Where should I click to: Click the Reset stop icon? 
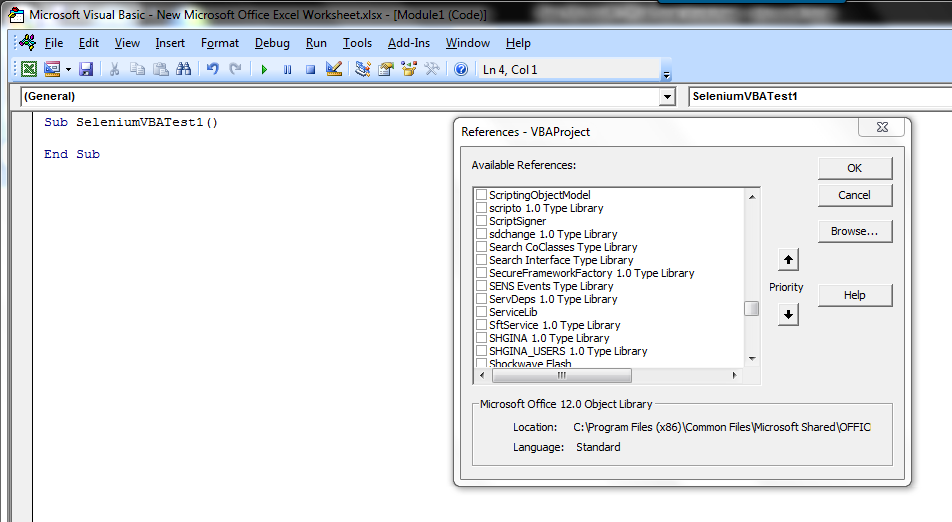[310, 70]
